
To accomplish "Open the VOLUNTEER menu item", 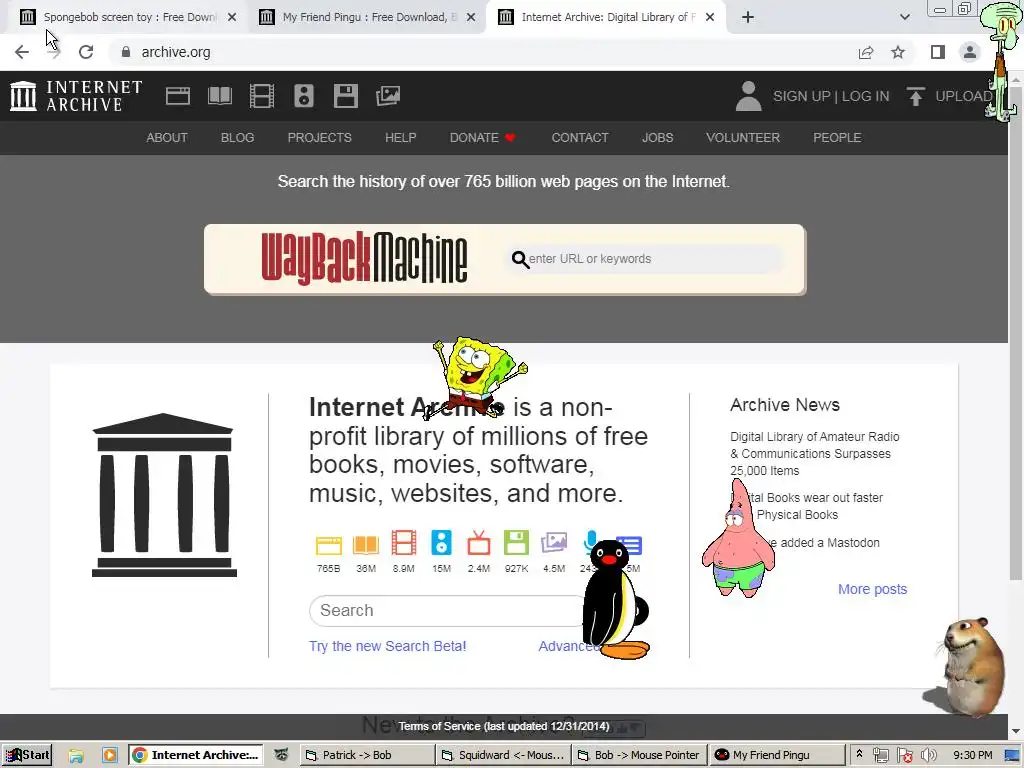I will click(x=743, y=138).
